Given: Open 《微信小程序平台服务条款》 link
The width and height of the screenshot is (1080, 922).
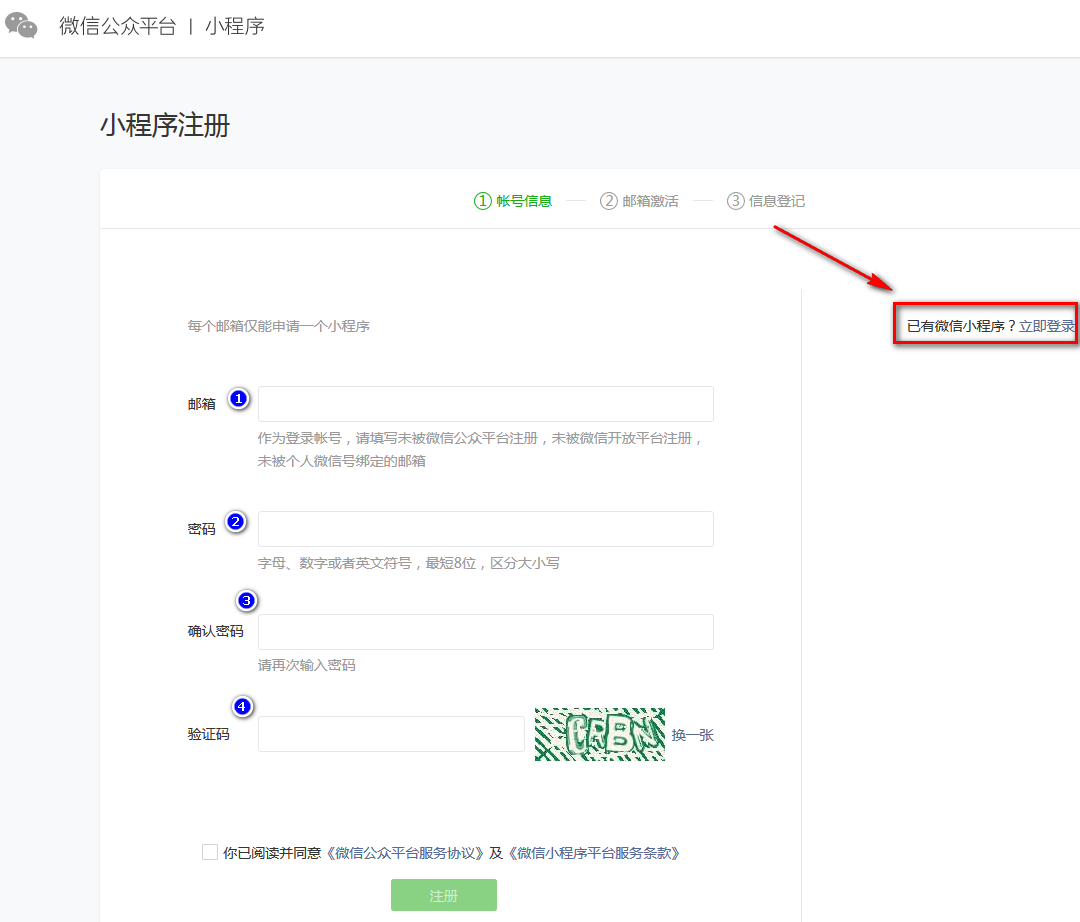Looking at the screenshot, I should (x=594, y=853).
